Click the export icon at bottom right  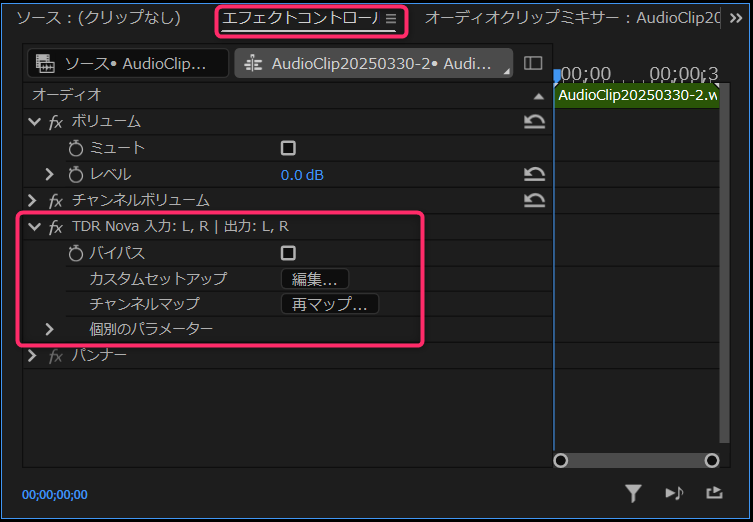(713, 492)
